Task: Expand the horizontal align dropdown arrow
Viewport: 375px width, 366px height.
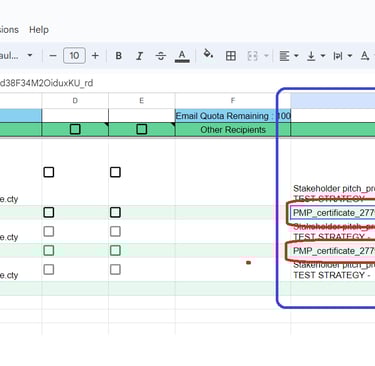Action: click(x=296, y=56)
